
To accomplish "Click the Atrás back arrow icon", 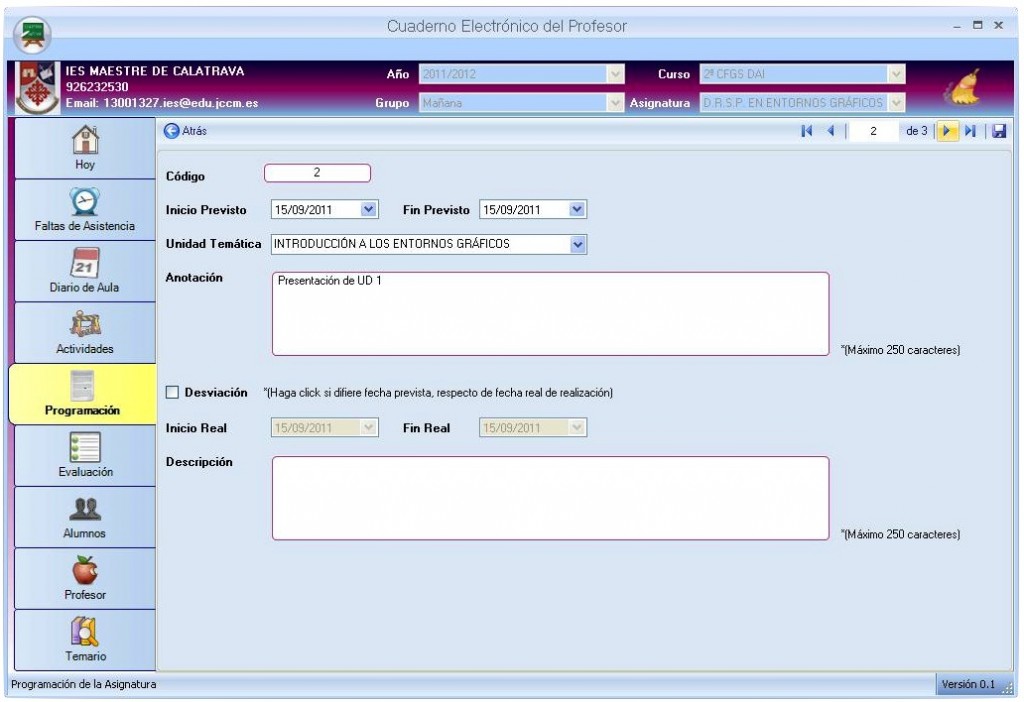I will click(172, 131).
